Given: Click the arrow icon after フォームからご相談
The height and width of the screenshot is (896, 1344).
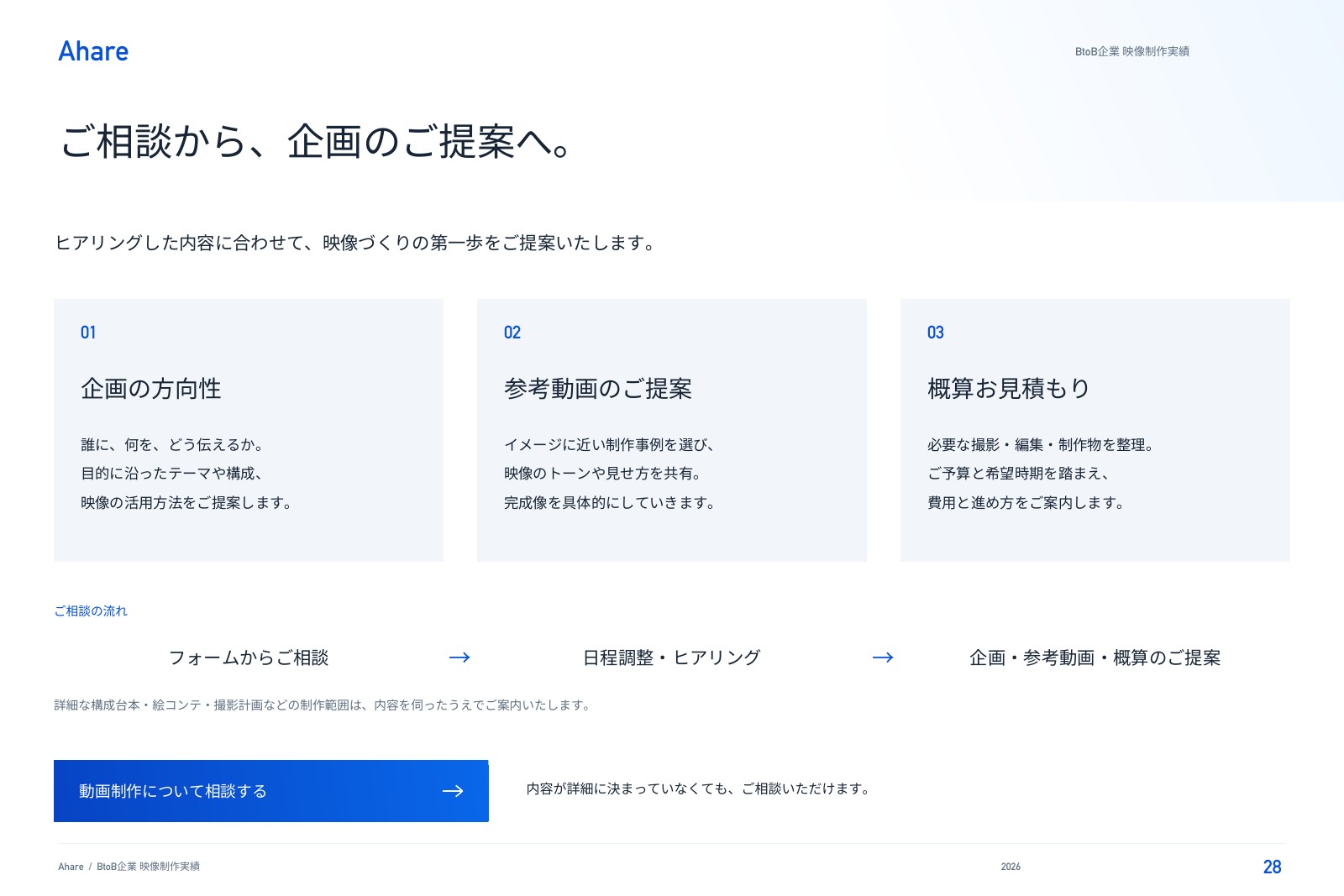Looking at the screenshot, I should [459, 658].
